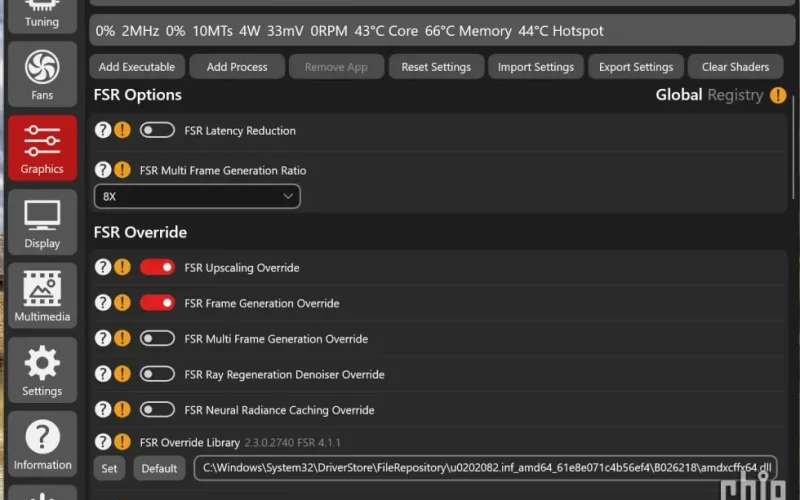Click the FSR override library path field

click(x=485, y=468)
